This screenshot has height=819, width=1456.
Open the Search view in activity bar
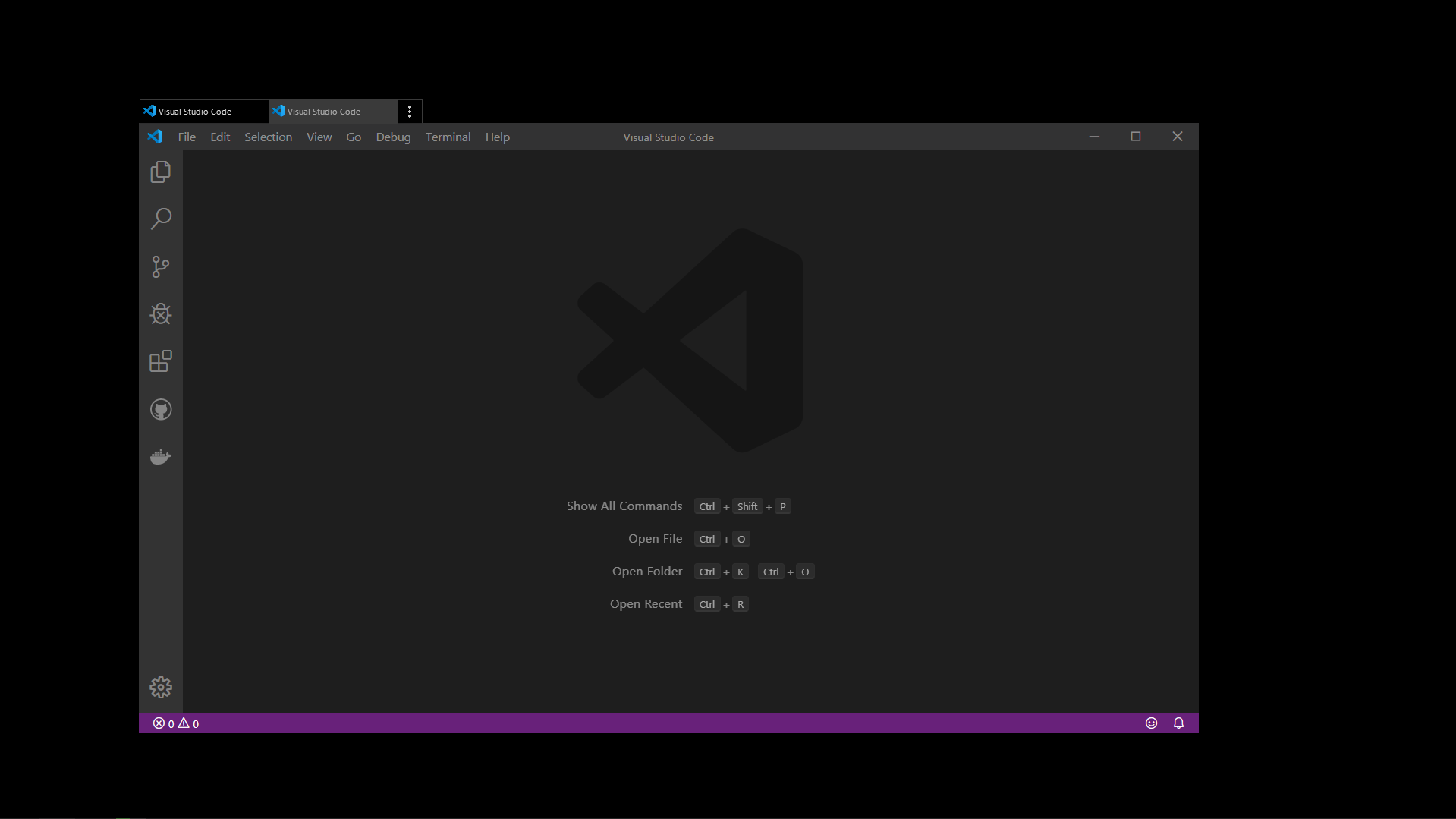[x=160, y=219]
